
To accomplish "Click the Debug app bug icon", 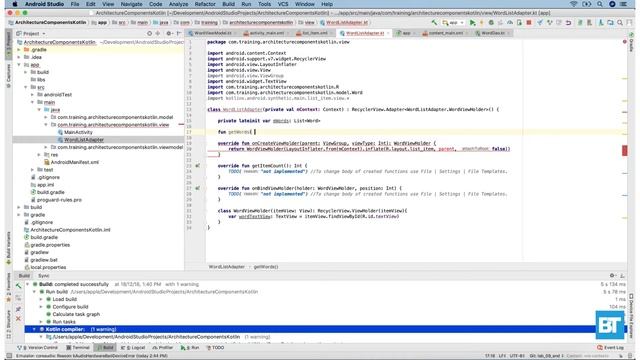I will click(x=491, y=23).
